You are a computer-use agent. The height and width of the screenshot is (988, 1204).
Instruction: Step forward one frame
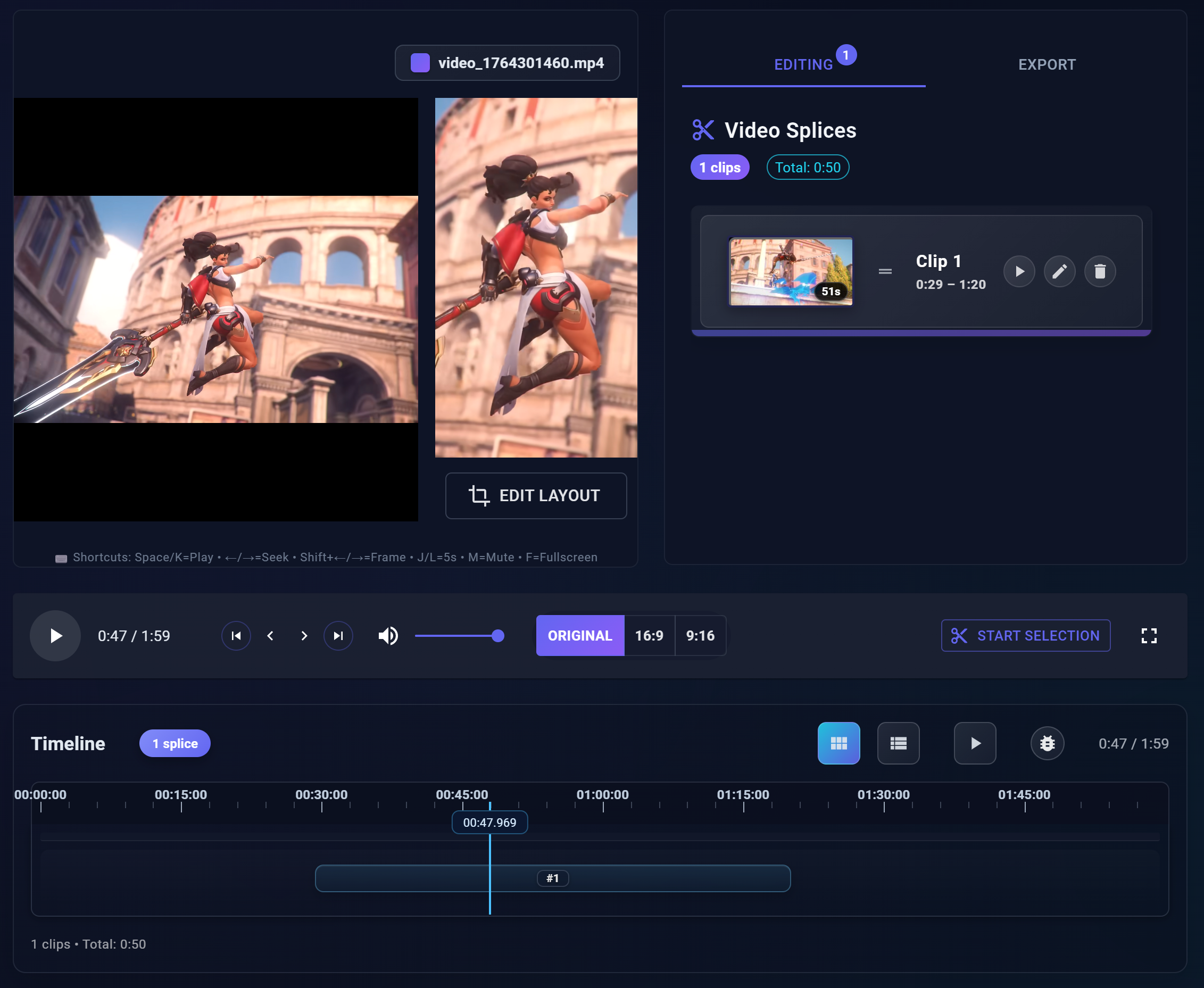click(304, 636)
